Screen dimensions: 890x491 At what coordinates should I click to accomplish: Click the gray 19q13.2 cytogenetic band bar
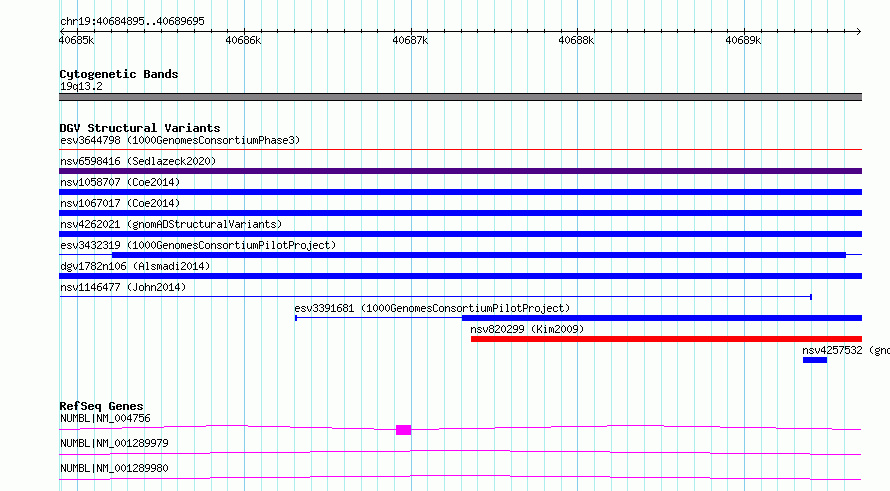tap(460, 97)
